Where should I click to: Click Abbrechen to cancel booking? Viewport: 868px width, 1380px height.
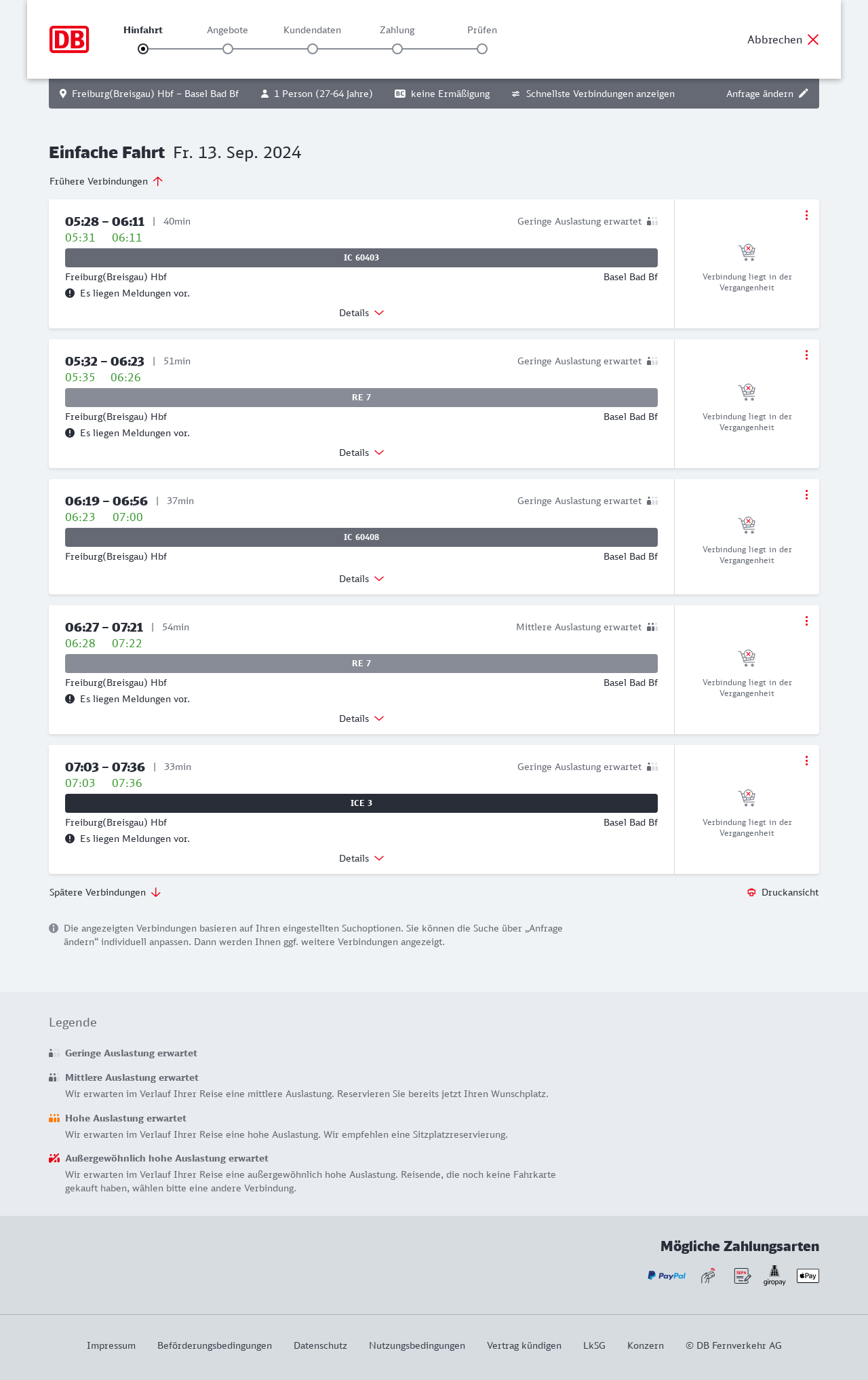783,39
